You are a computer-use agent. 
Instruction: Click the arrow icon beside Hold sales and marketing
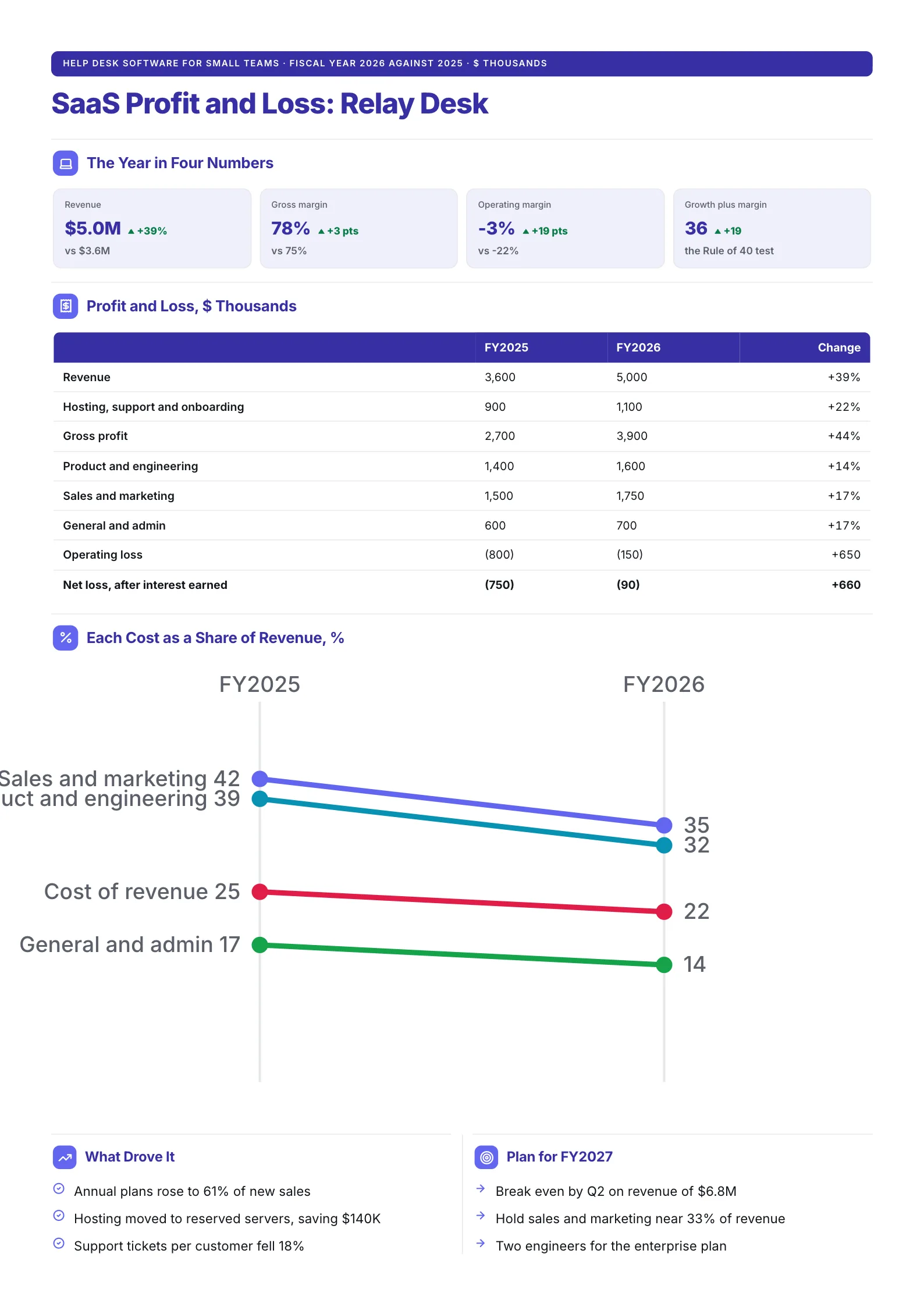click(481, 1215)
